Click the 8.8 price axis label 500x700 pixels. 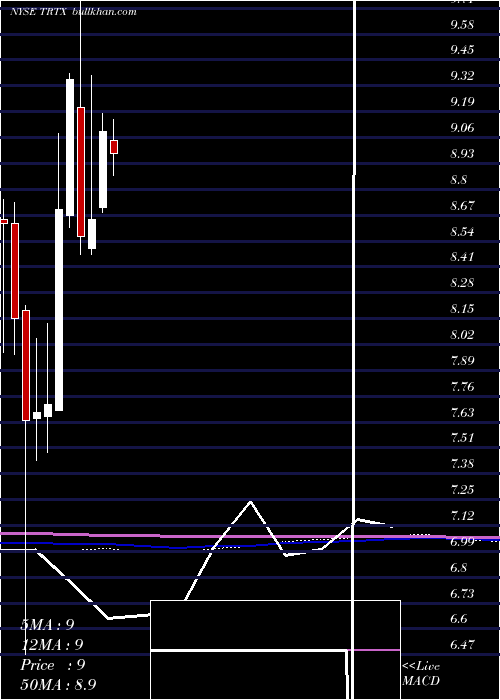[459, 180]
